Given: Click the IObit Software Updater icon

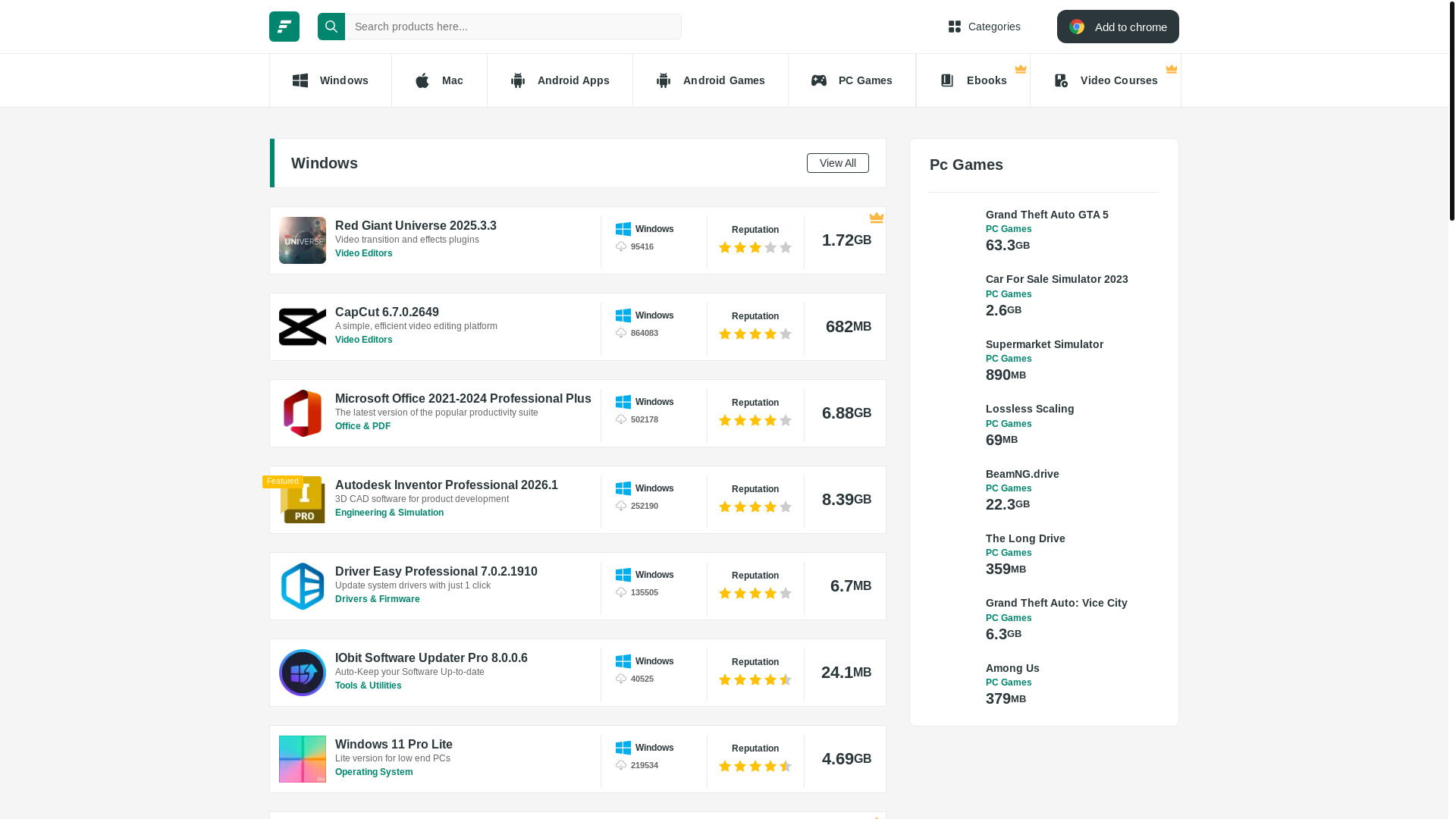Looking at the screenshot, I should click(303, 673).
